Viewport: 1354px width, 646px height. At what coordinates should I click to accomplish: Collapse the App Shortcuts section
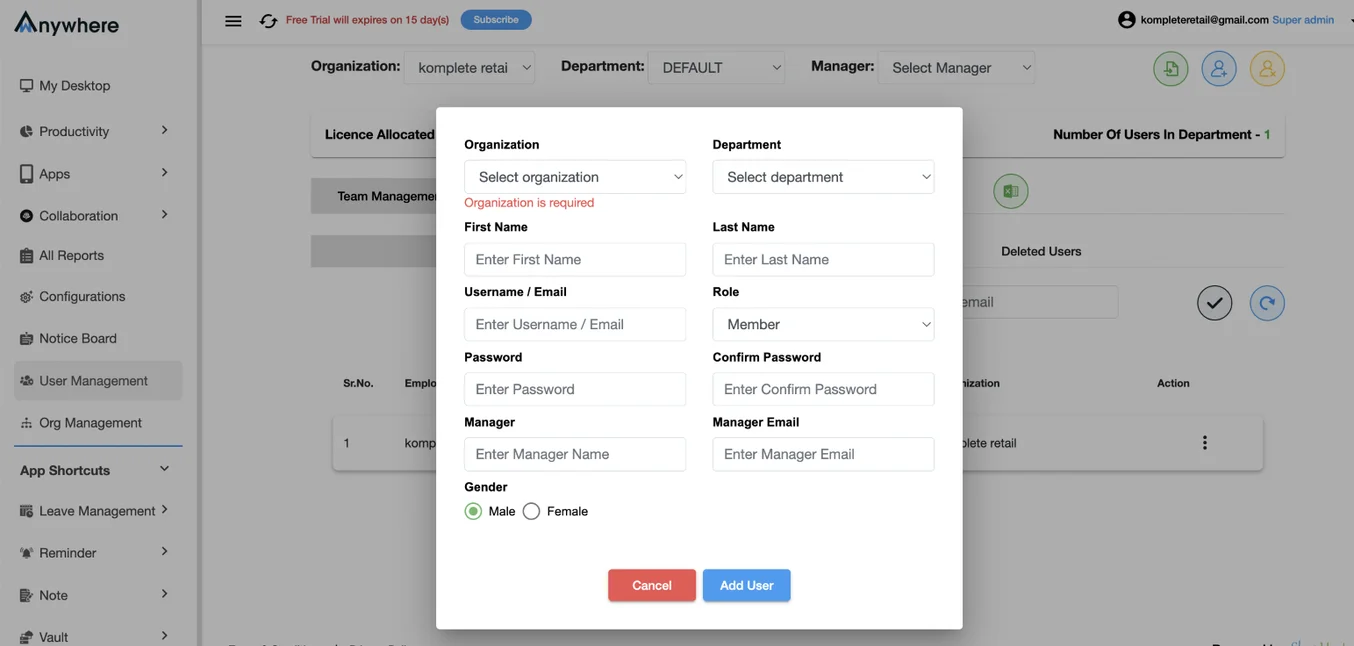coord(165,469)
